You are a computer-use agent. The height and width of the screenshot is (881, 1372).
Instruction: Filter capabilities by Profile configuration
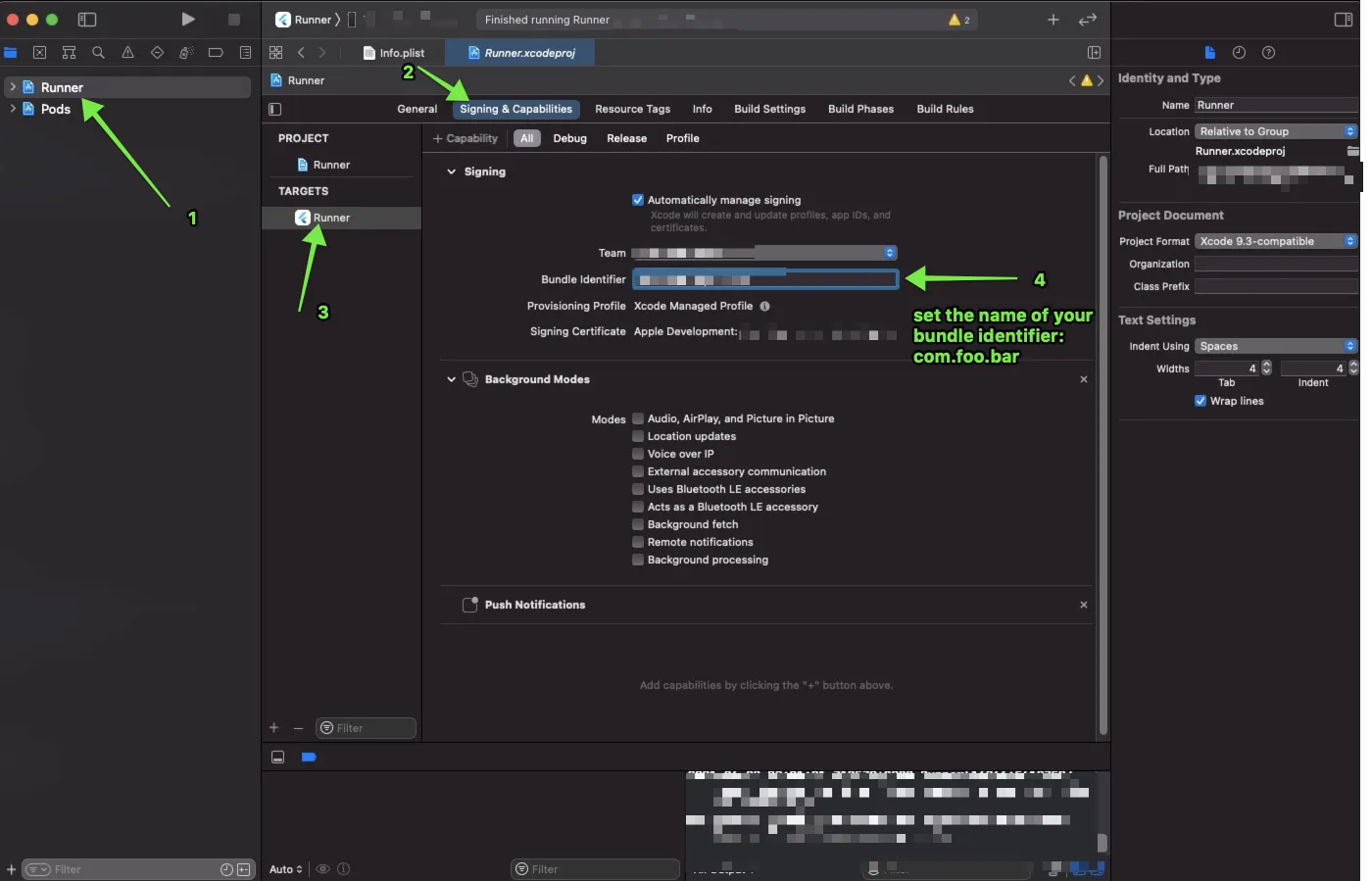(x=683, y=138)
